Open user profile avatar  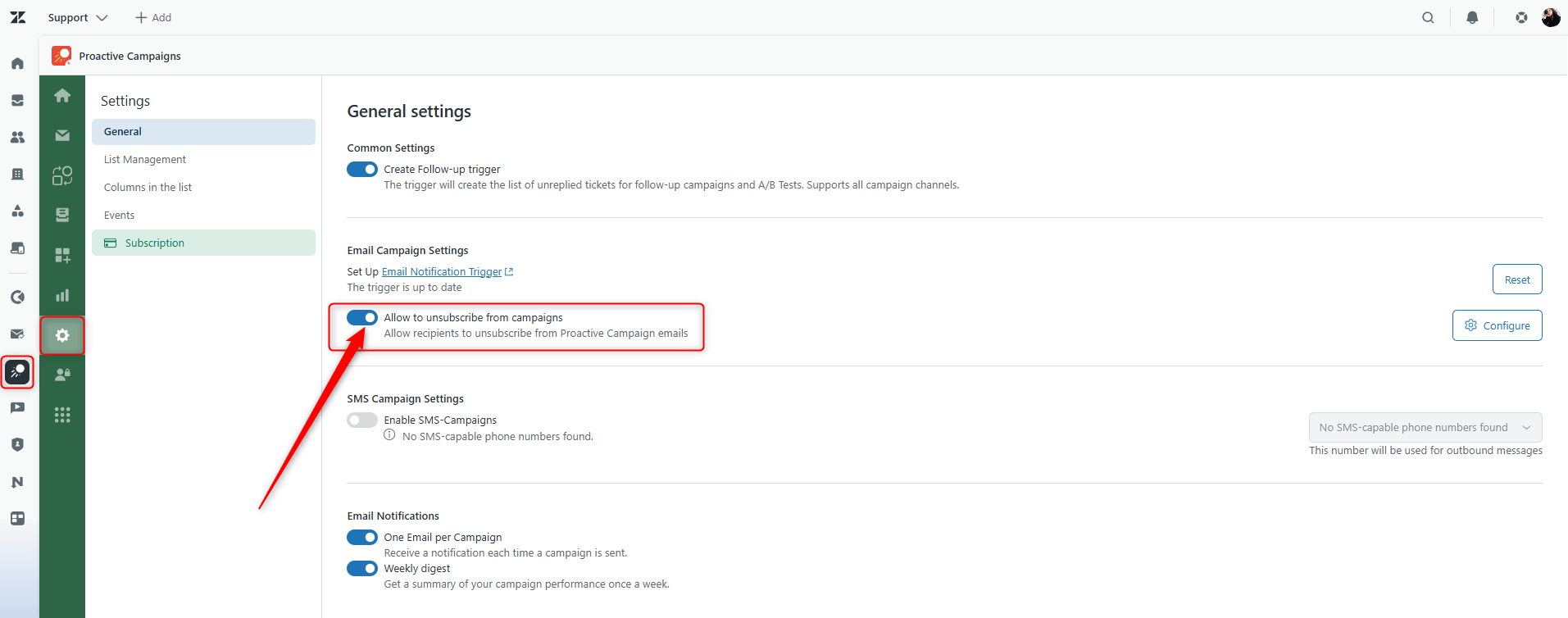(x=1551, y=17)
